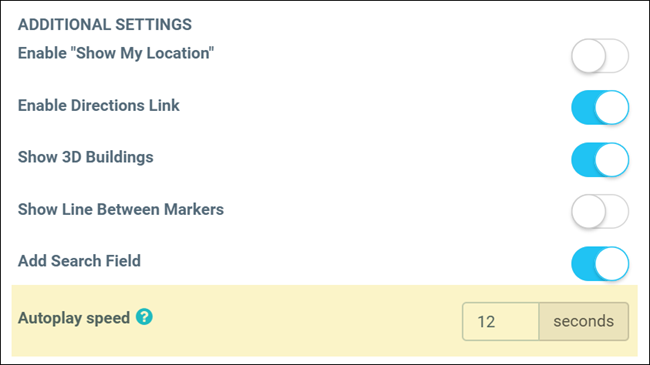The width and height of the screenshot is (650, 365).
Task: Enable the Show Line Between Markers switch
Action: [600, 212]
